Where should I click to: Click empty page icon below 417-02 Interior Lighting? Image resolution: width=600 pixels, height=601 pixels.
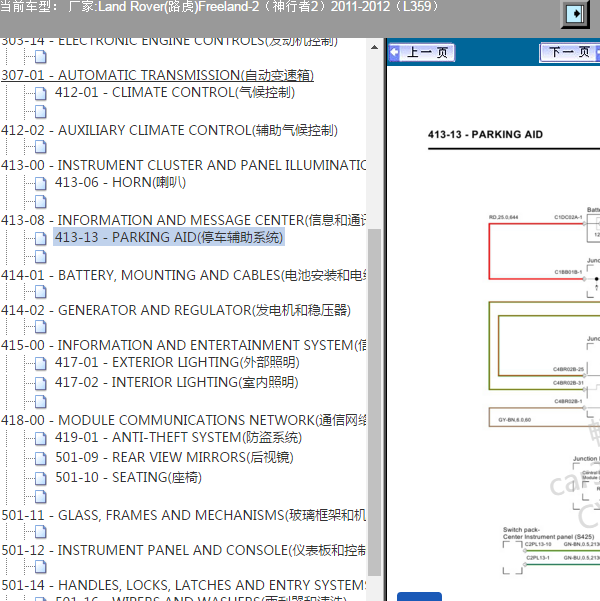[x=41, y=402]
